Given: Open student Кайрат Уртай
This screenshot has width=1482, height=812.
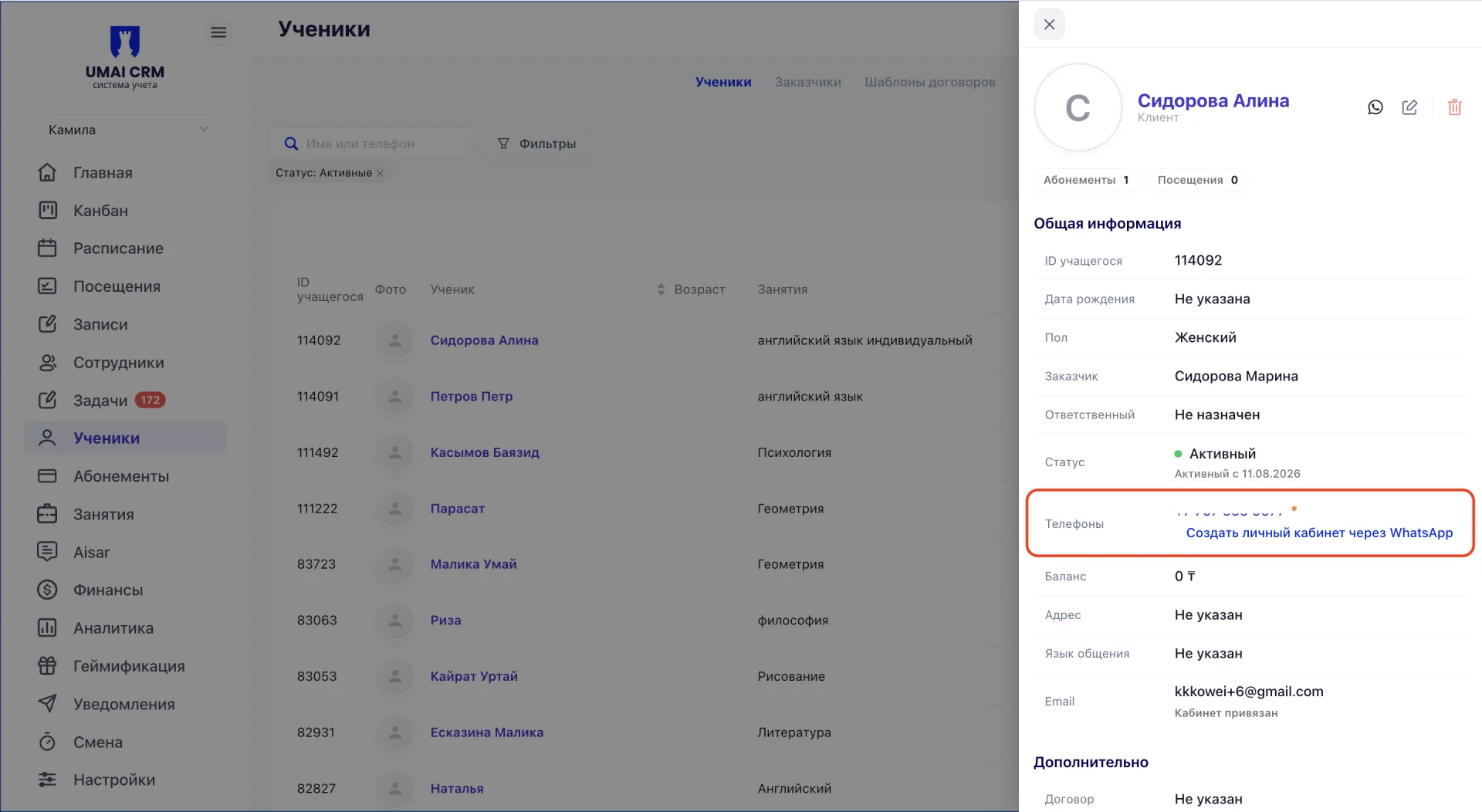Looking at the screenshot, I should (474, 676).
